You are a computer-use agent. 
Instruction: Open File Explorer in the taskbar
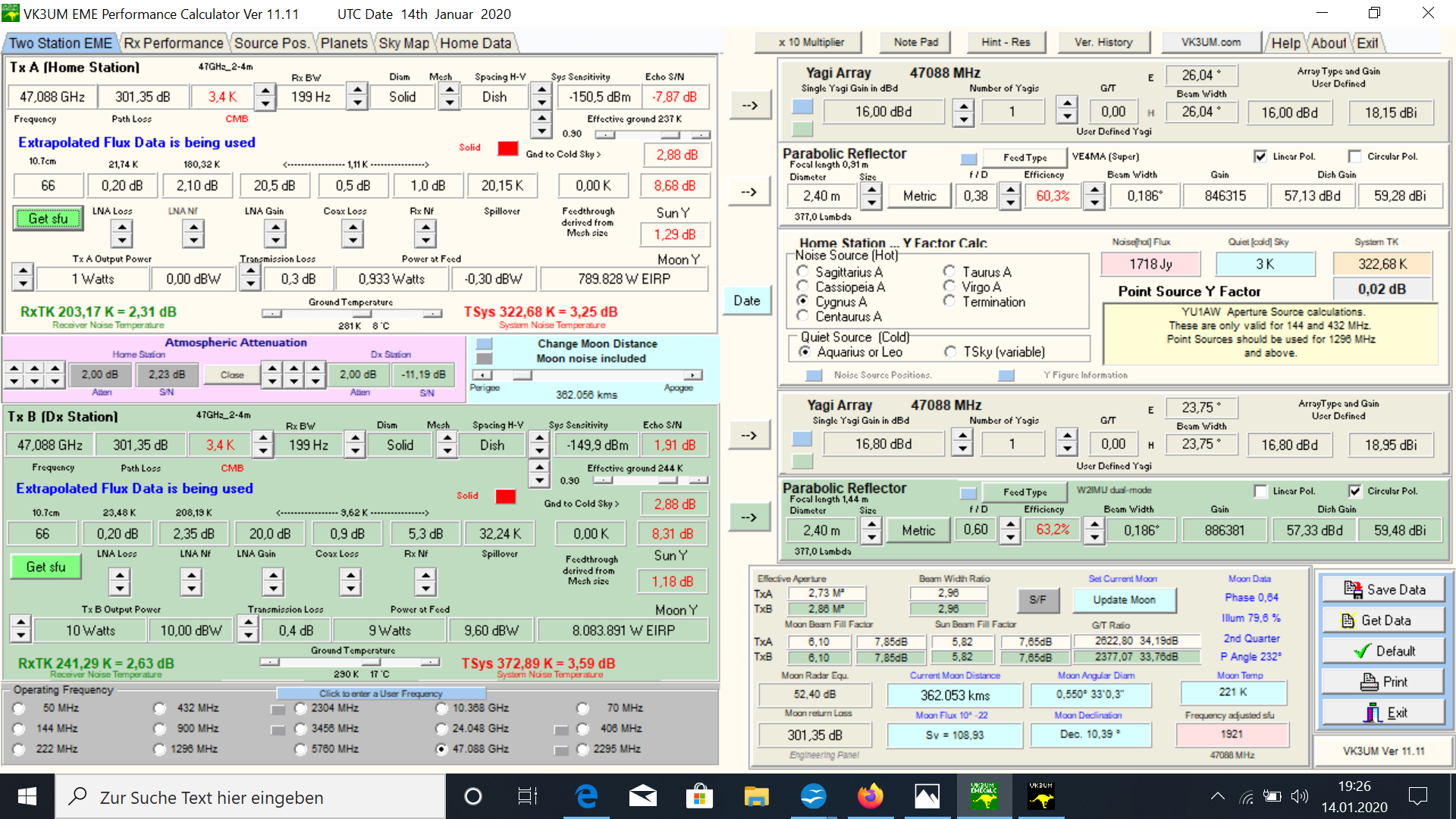pos(756,796)
